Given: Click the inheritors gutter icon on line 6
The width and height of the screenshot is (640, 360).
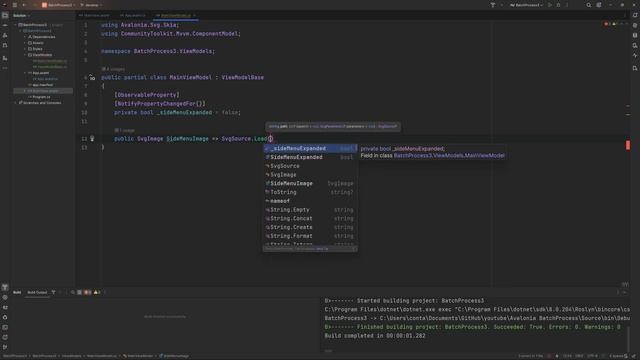Looking at the screenshot, I should pyautogui.click(x=92, y=78).
